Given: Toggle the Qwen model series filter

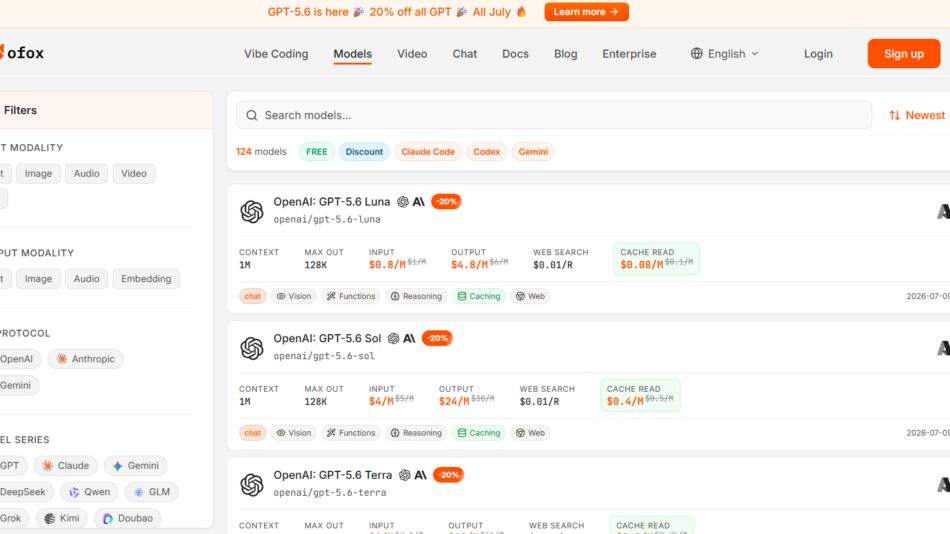Looking at the screenshot, I should pos(89,492).
